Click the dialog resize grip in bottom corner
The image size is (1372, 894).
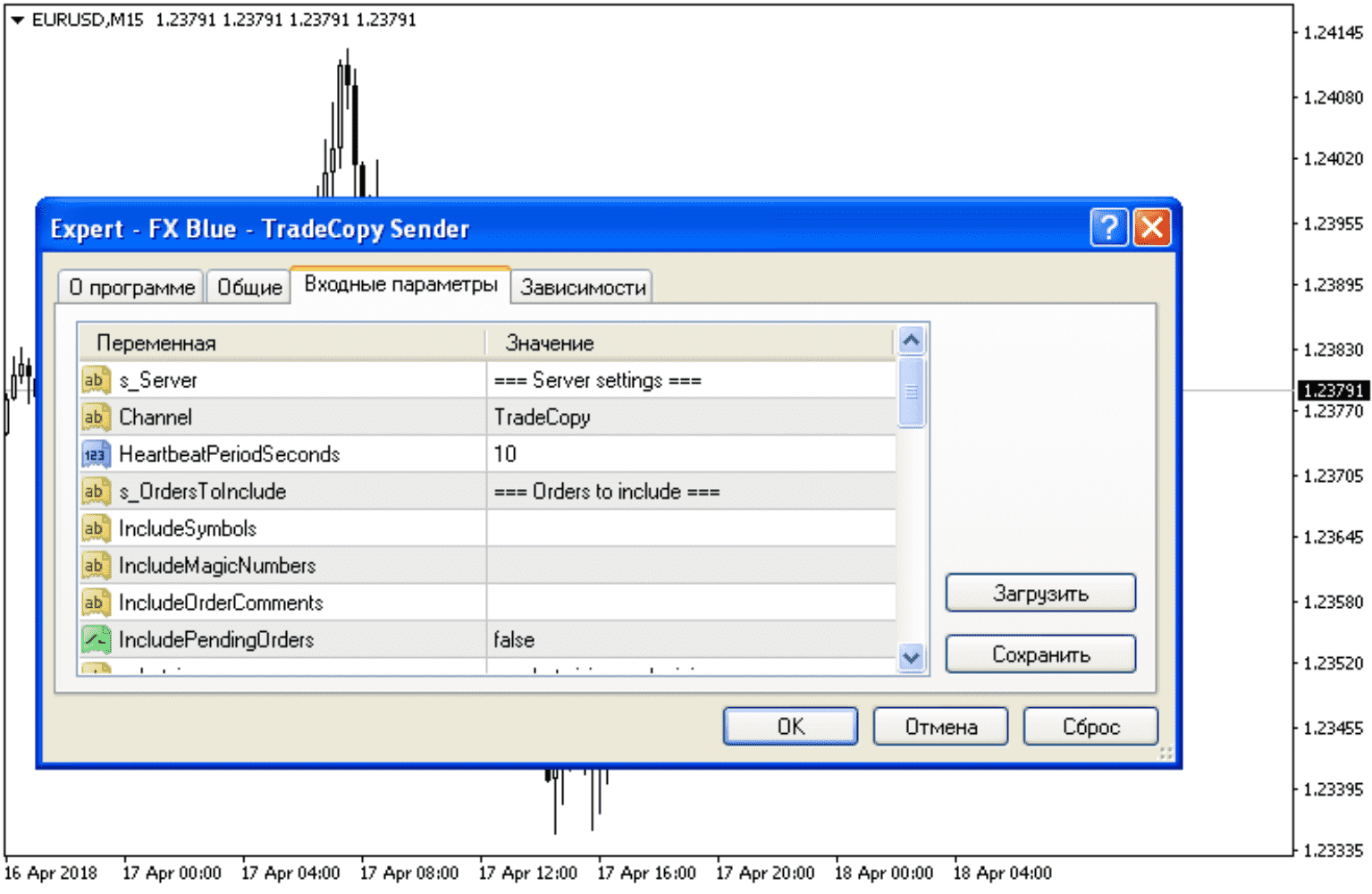[x=1166, y=753]
